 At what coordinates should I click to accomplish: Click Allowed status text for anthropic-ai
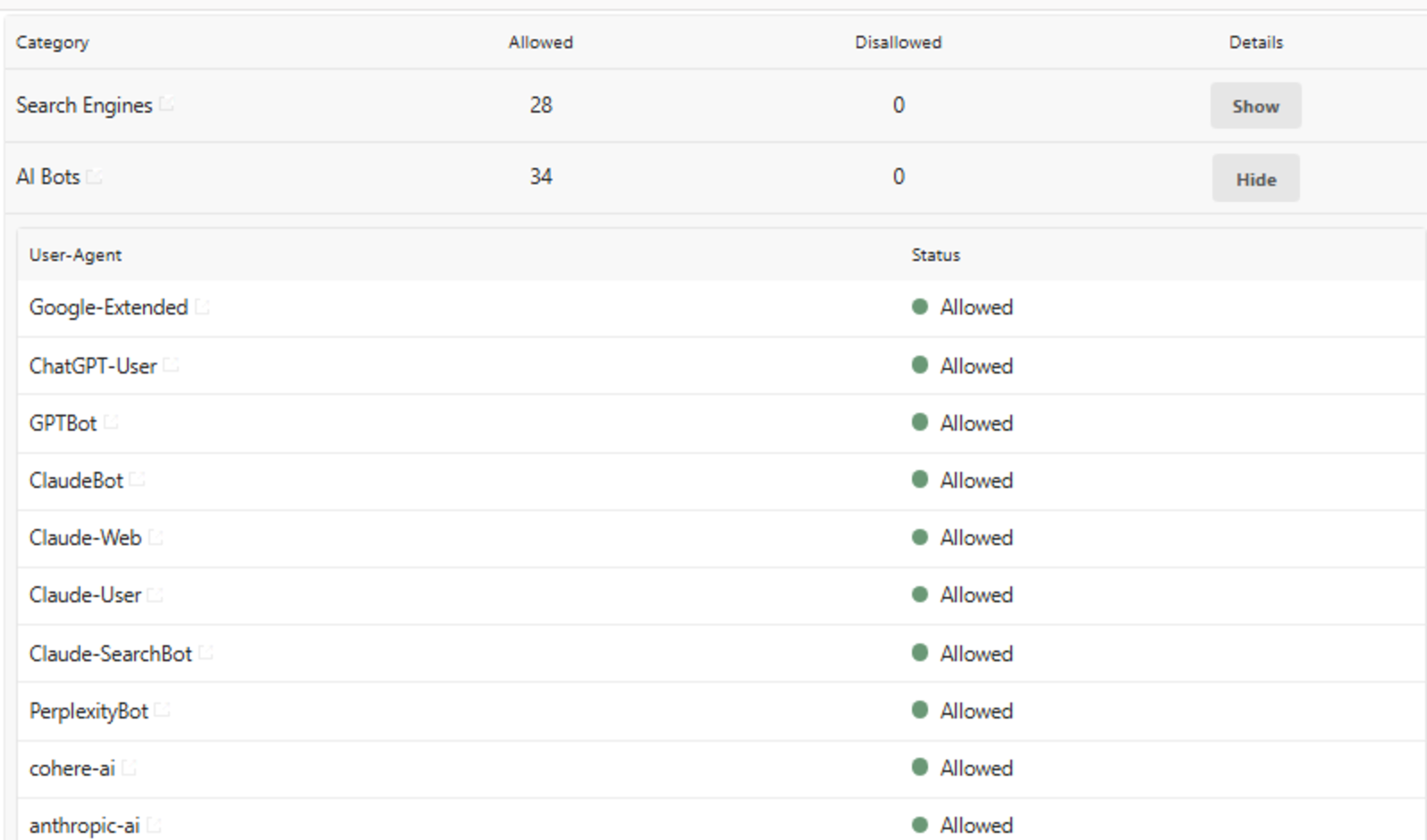976,825
